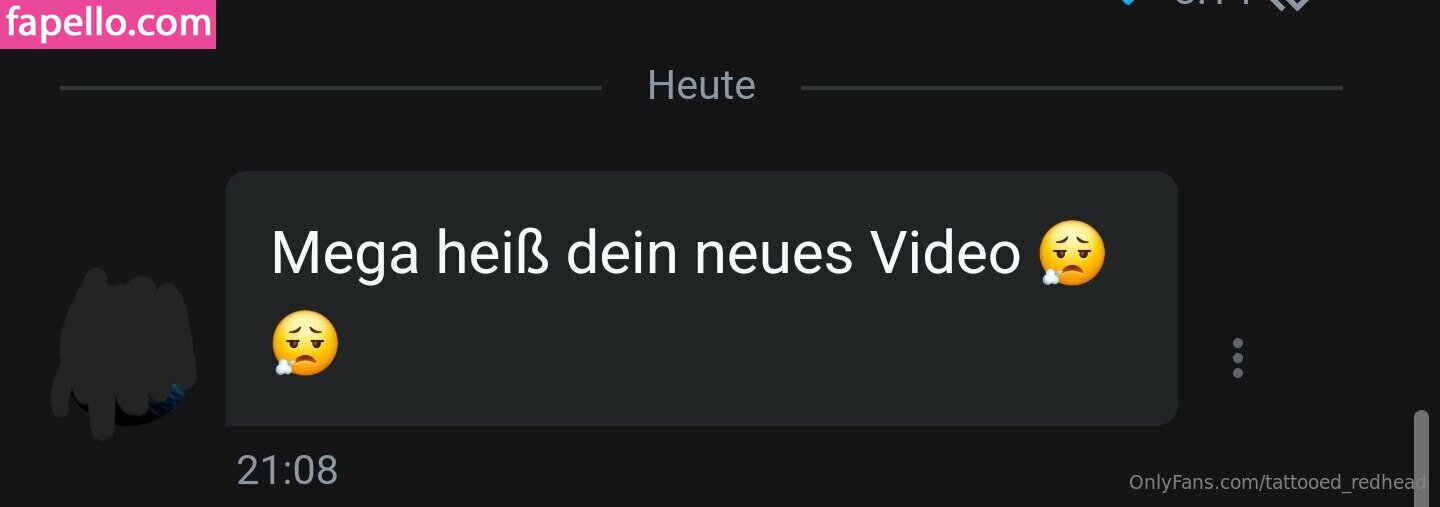The width and height of the screenshot is (1440, 507).
Task: Click the word "Mega" in the chat bubble
Action: [345, 256]
